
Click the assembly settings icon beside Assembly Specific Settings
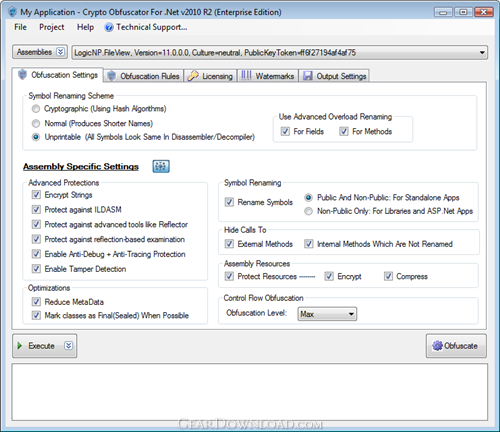(x=161, y=166)
